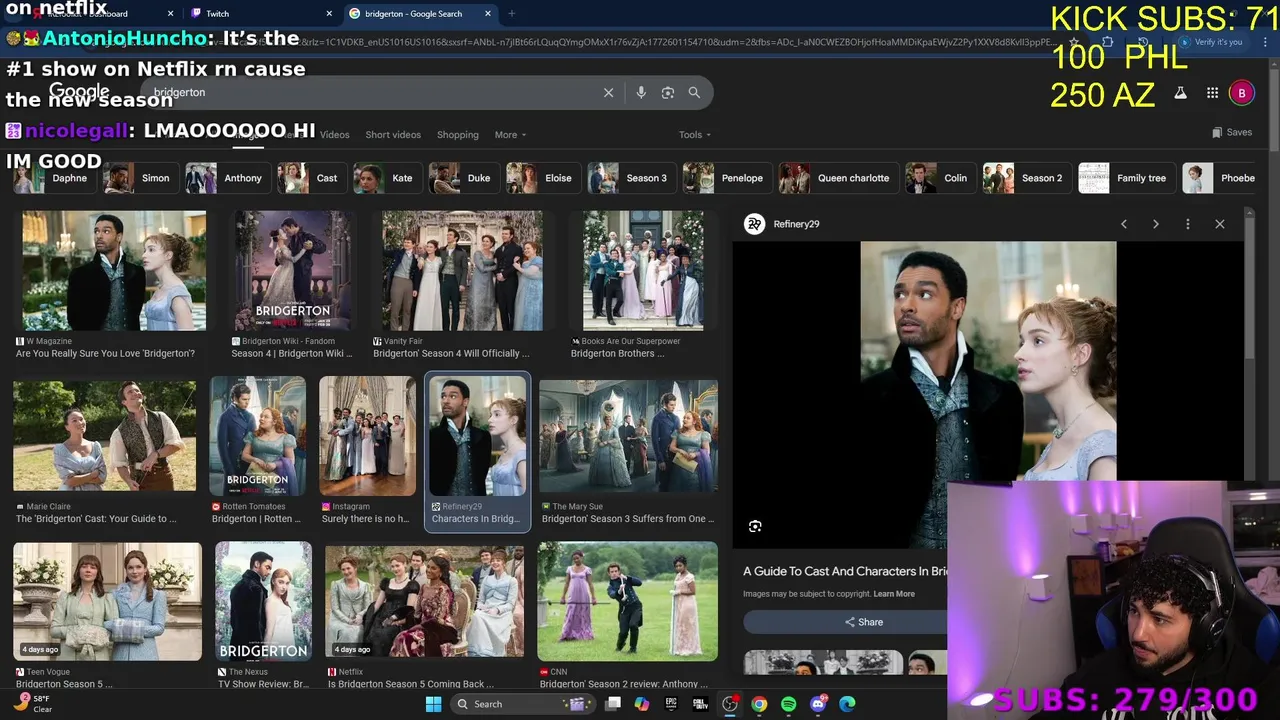Viewport: 1280px width, 720px height.
Task: Filter images by Duke chip
Action: [464, 178]
